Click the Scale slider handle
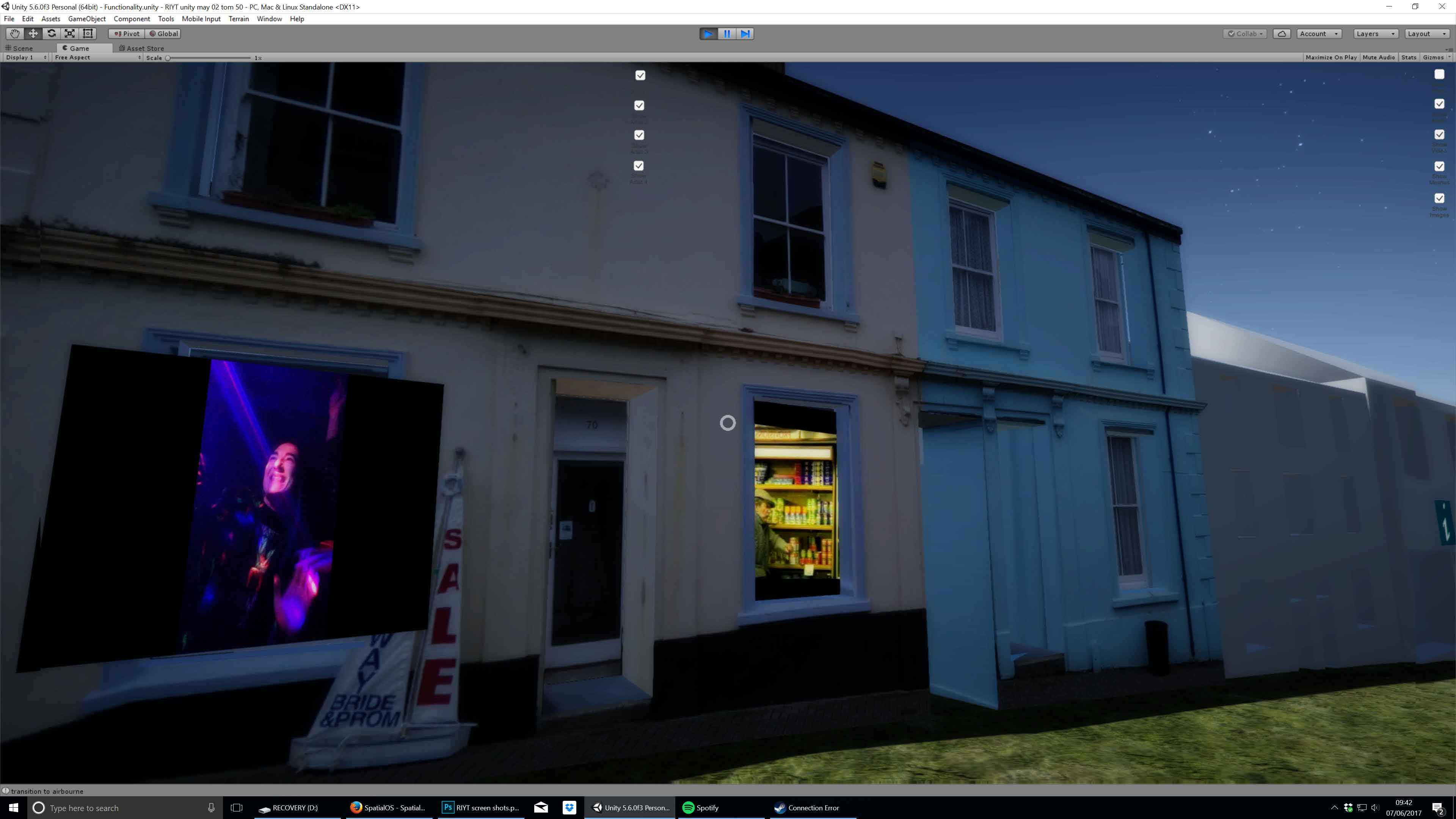The height and width of the screenshot is (819, 1456). pyautogui.click(x=168, y=58)
